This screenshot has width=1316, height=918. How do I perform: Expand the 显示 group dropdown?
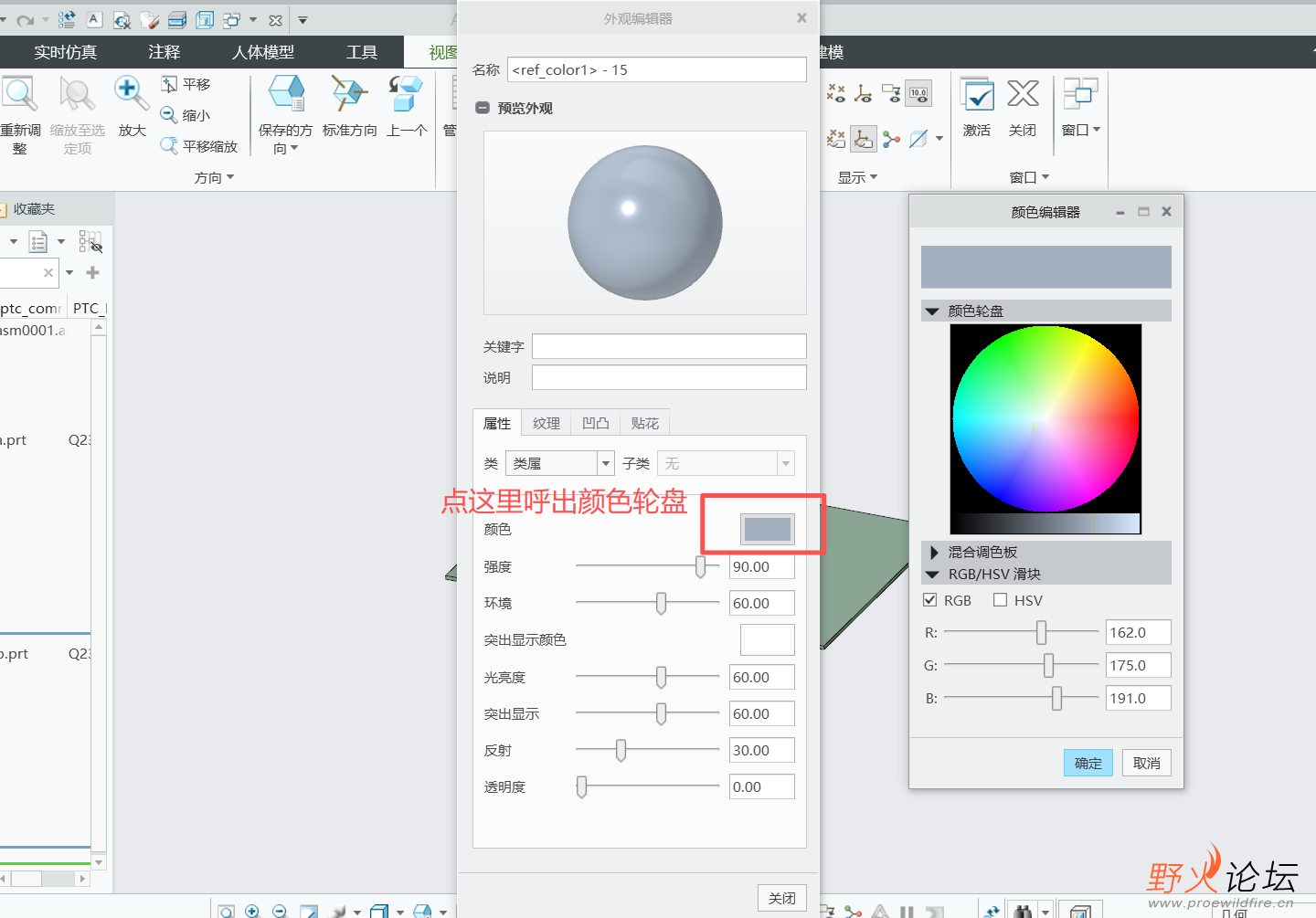click(x=858, y=177)
